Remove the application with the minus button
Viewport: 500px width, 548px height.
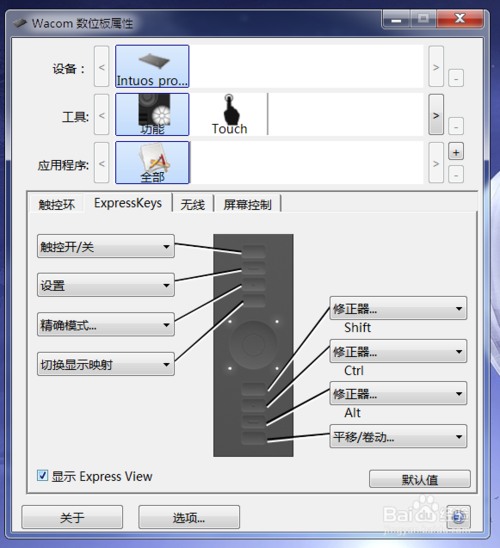[x=456, y=174]
